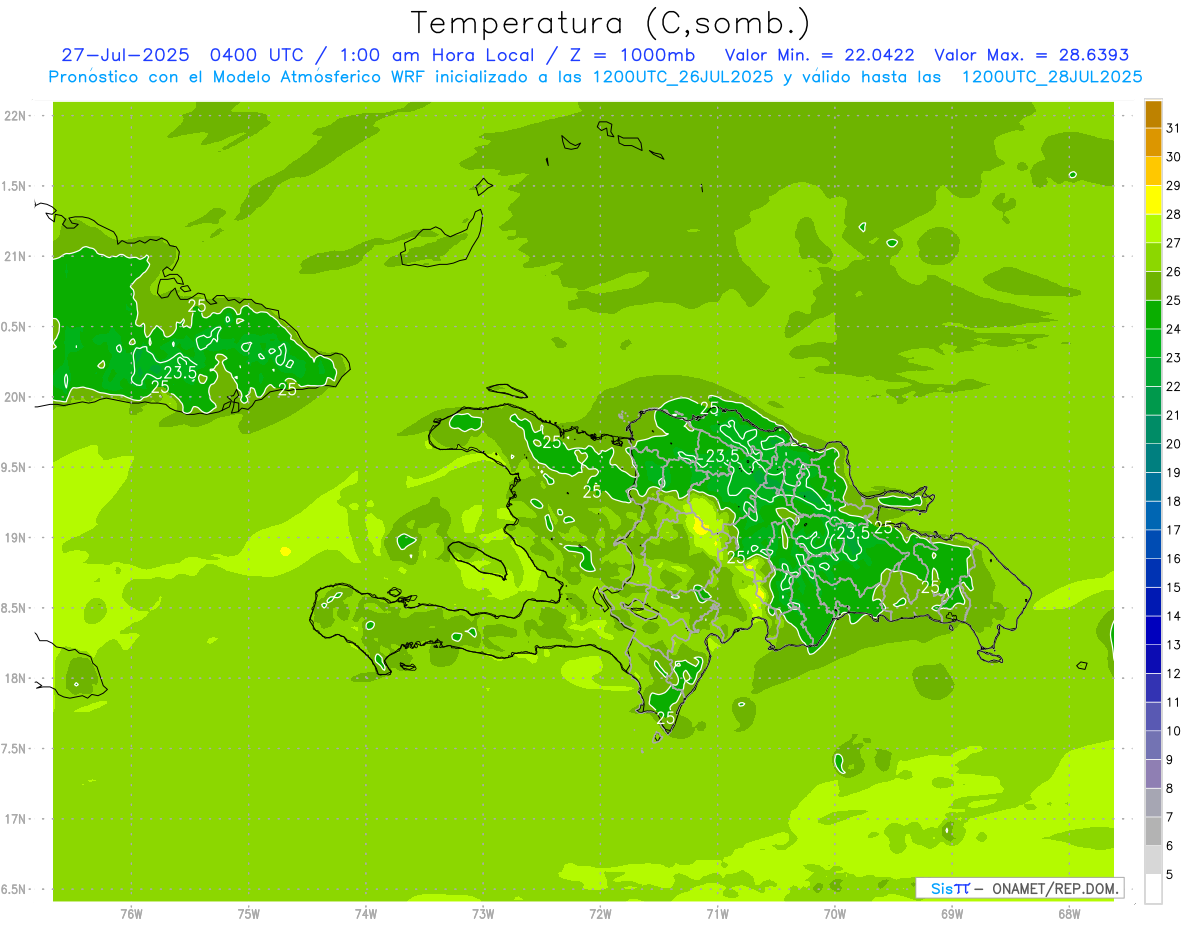Click the legend value '5' at the bar bottom
The width and height of the screenshot is (1200, 927).
point(1170,875)
